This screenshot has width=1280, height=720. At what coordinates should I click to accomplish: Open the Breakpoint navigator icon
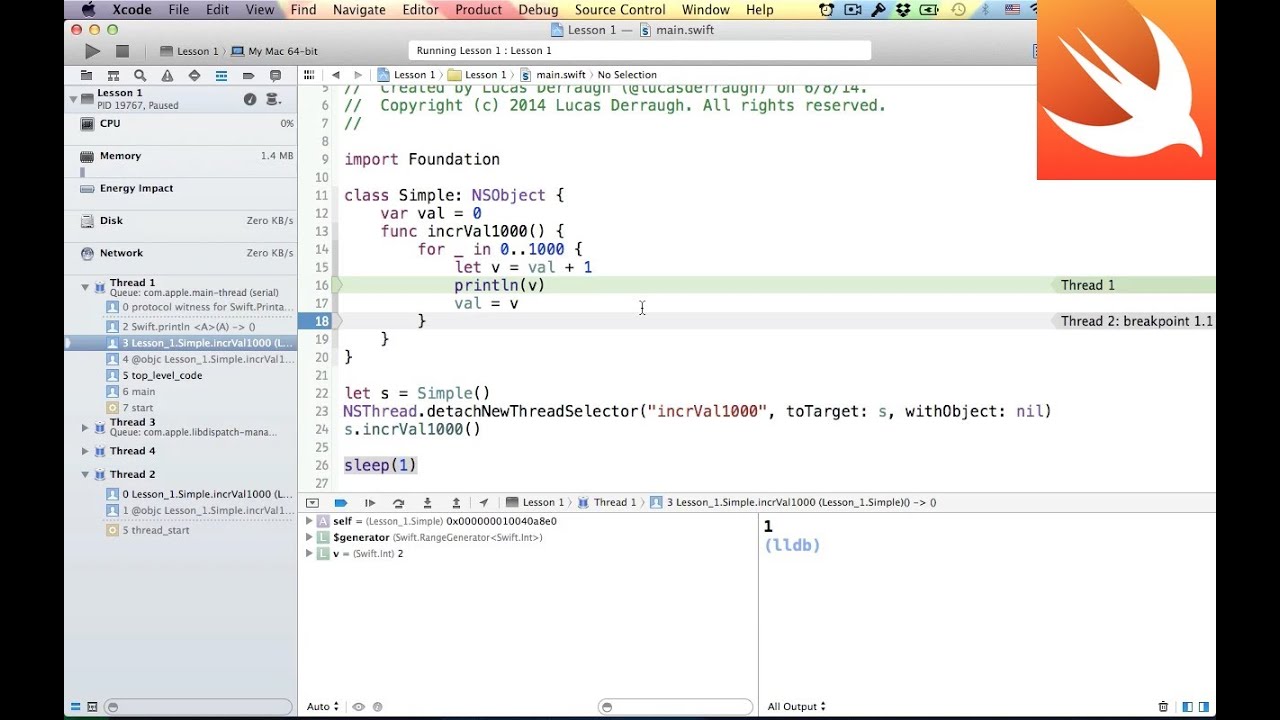[x=248, y=75]
